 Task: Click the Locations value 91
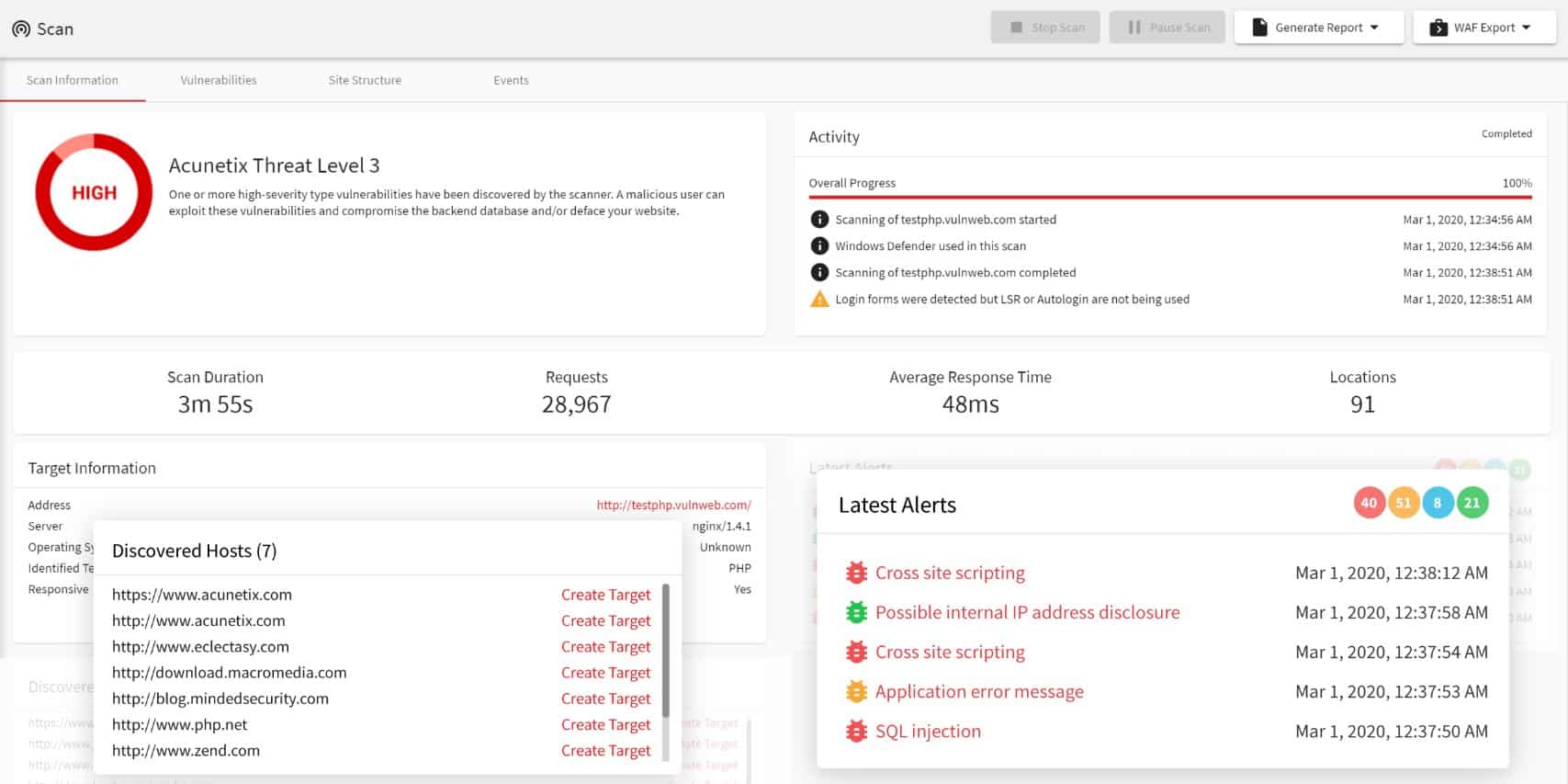click(x=1362, y=404)
